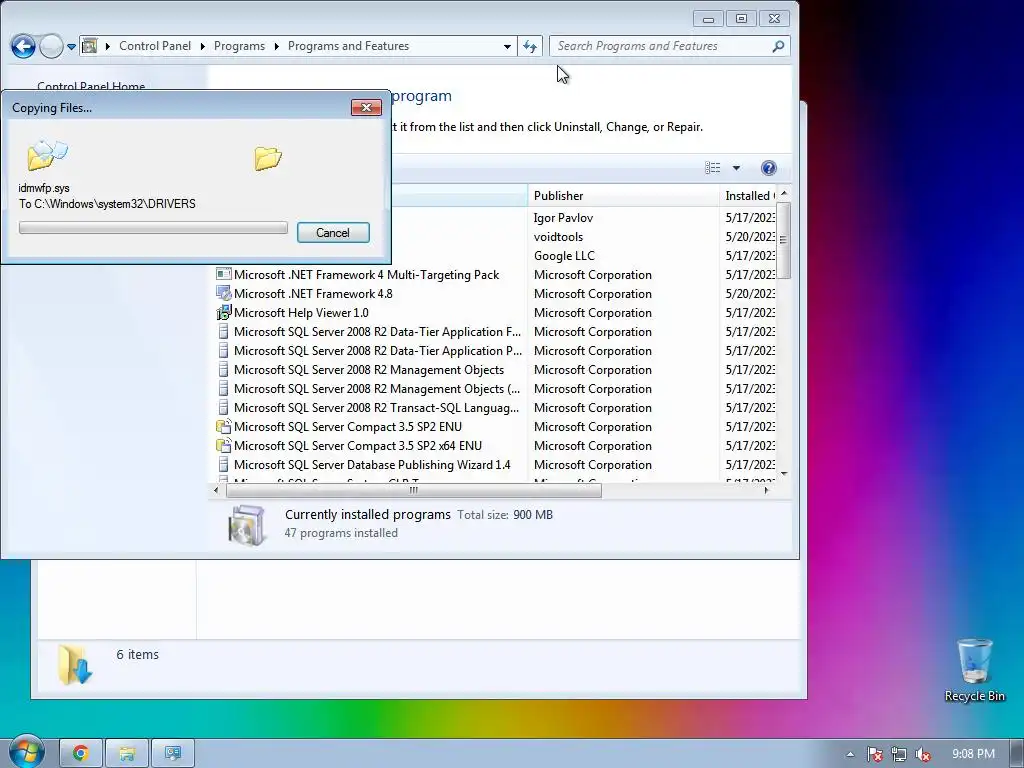
Task: Click the folder icon in background Explorer window
Action: (74, 664)
